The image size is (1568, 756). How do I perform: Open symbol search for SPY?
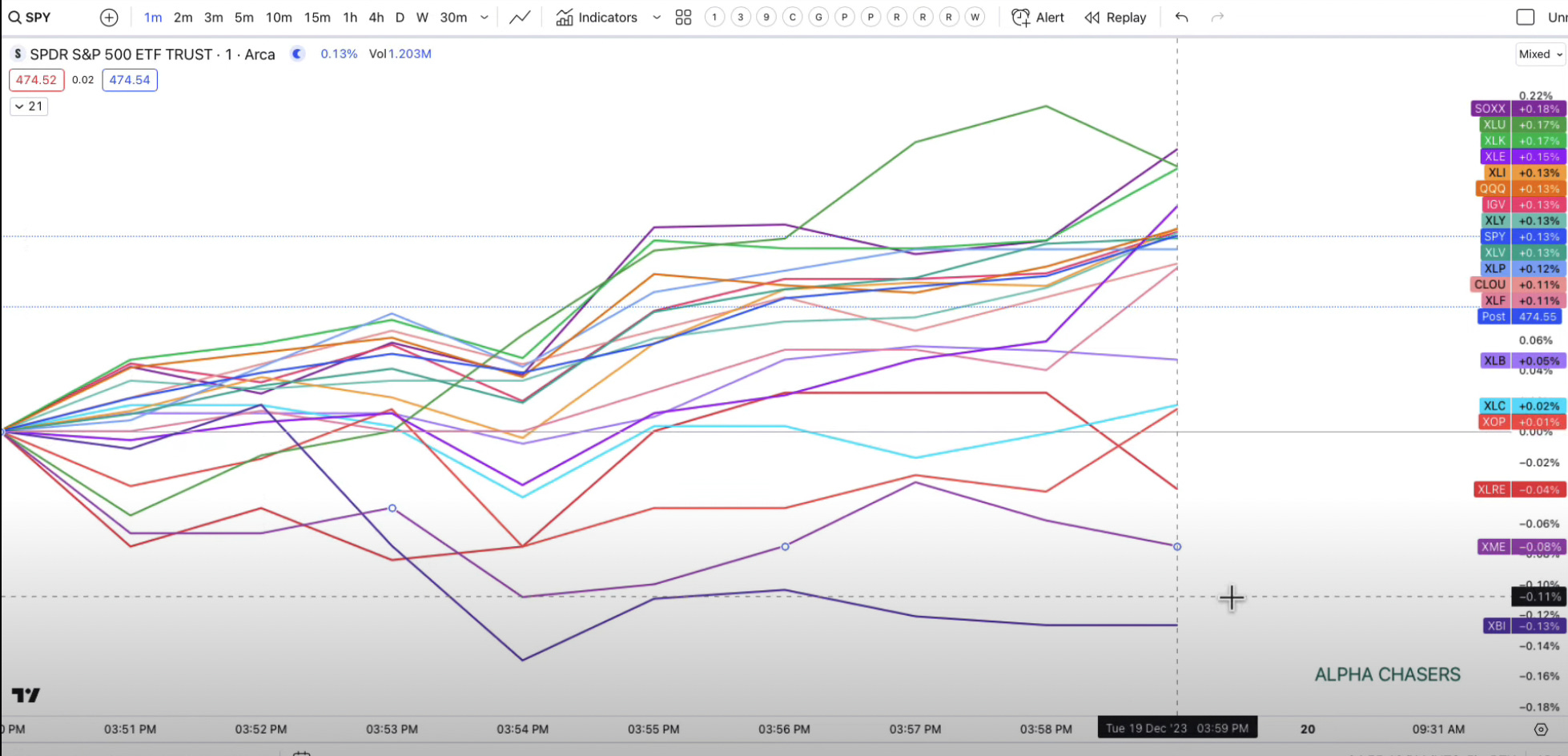pos(30,17)
